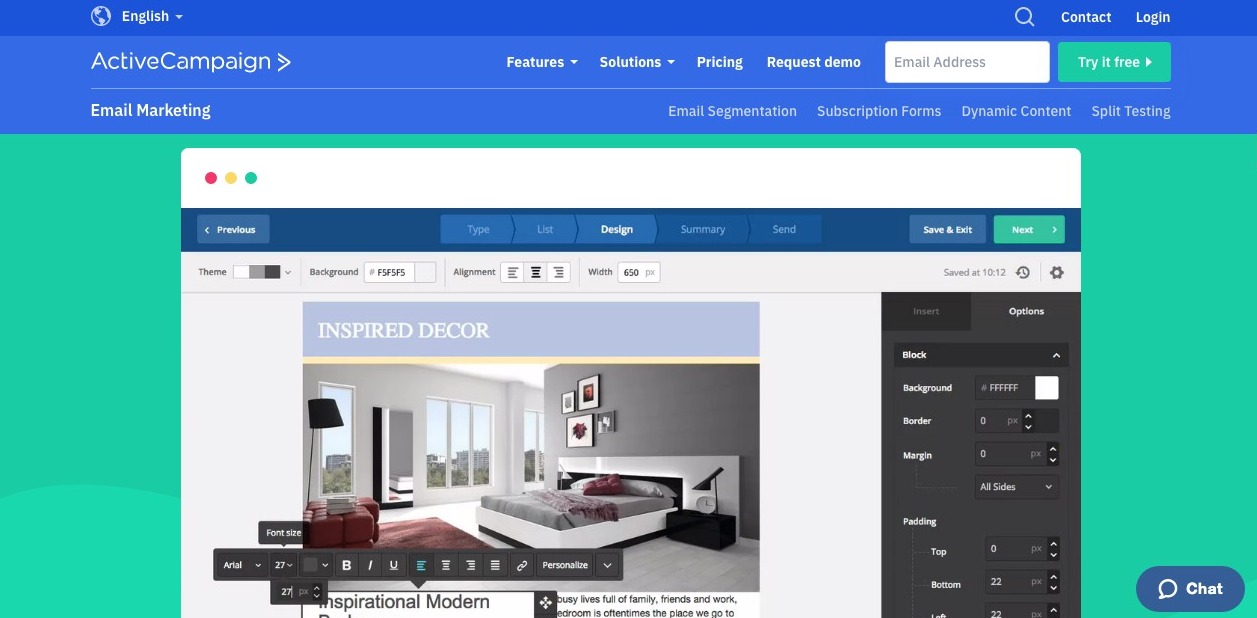1257x618 pixels.
Task: Open the Theme selector dropdown
Action: click(x=262, y=272)
